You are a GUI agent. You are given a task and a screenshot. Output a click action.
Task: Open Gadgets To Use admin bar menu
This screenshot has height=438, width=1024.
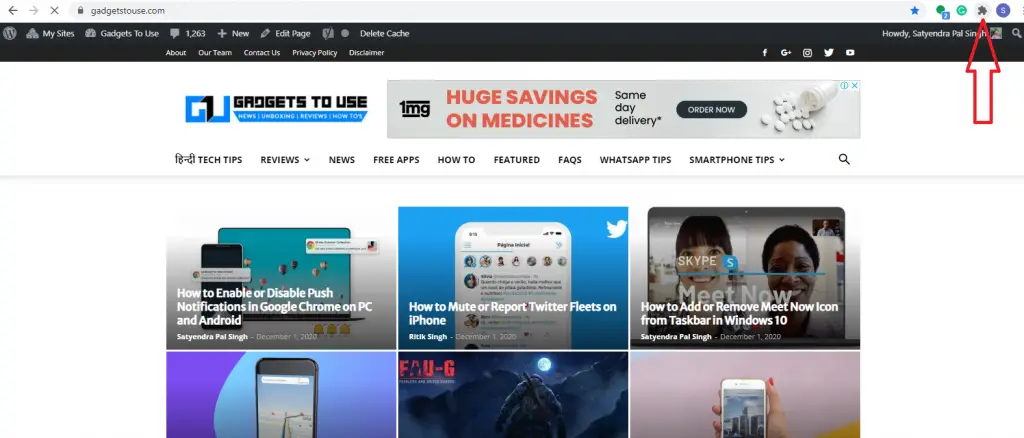click(x=122, y=33)
